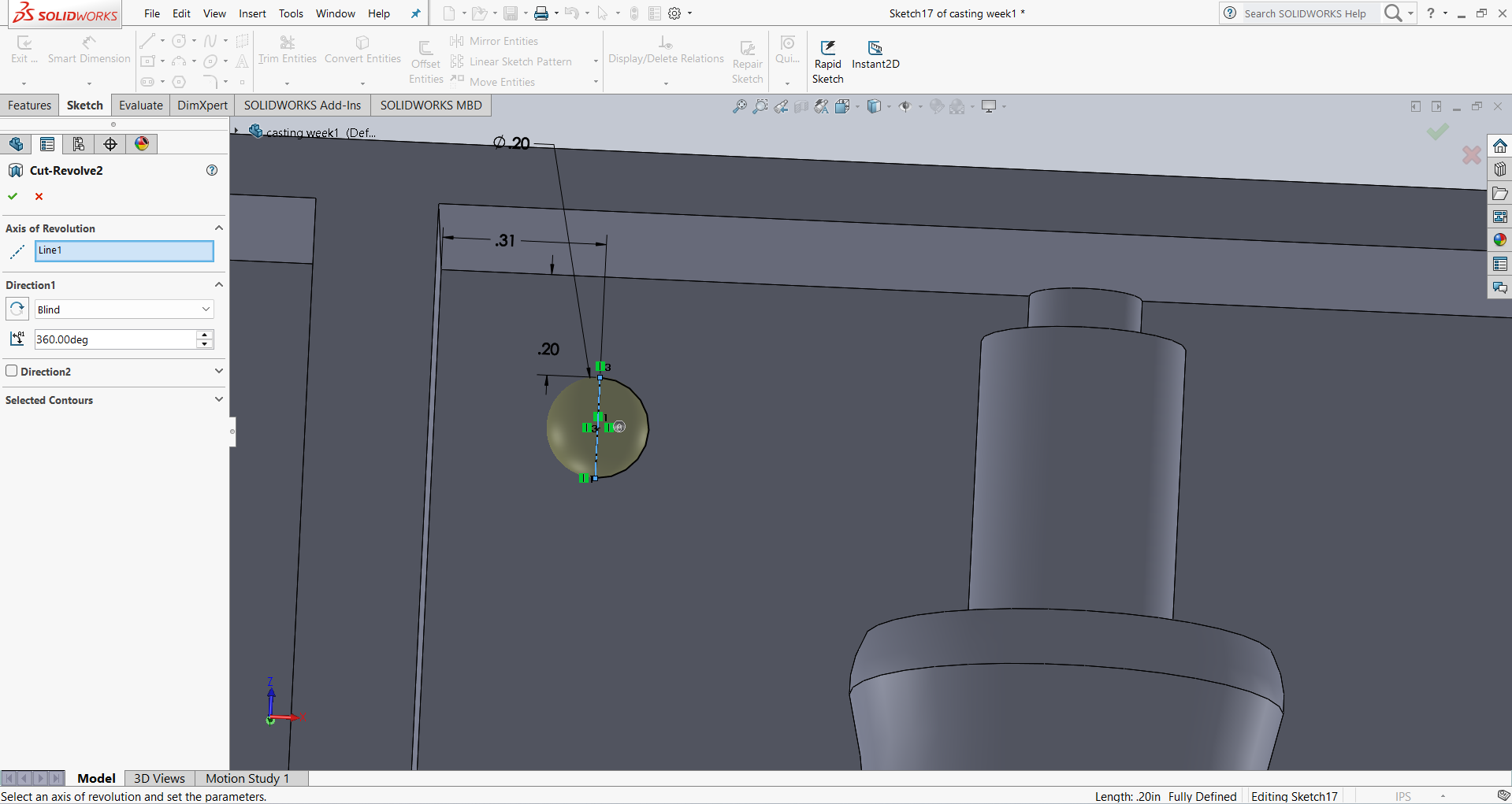Open ConfigurationManager tab icon
1512x804 pixels.
79,144
